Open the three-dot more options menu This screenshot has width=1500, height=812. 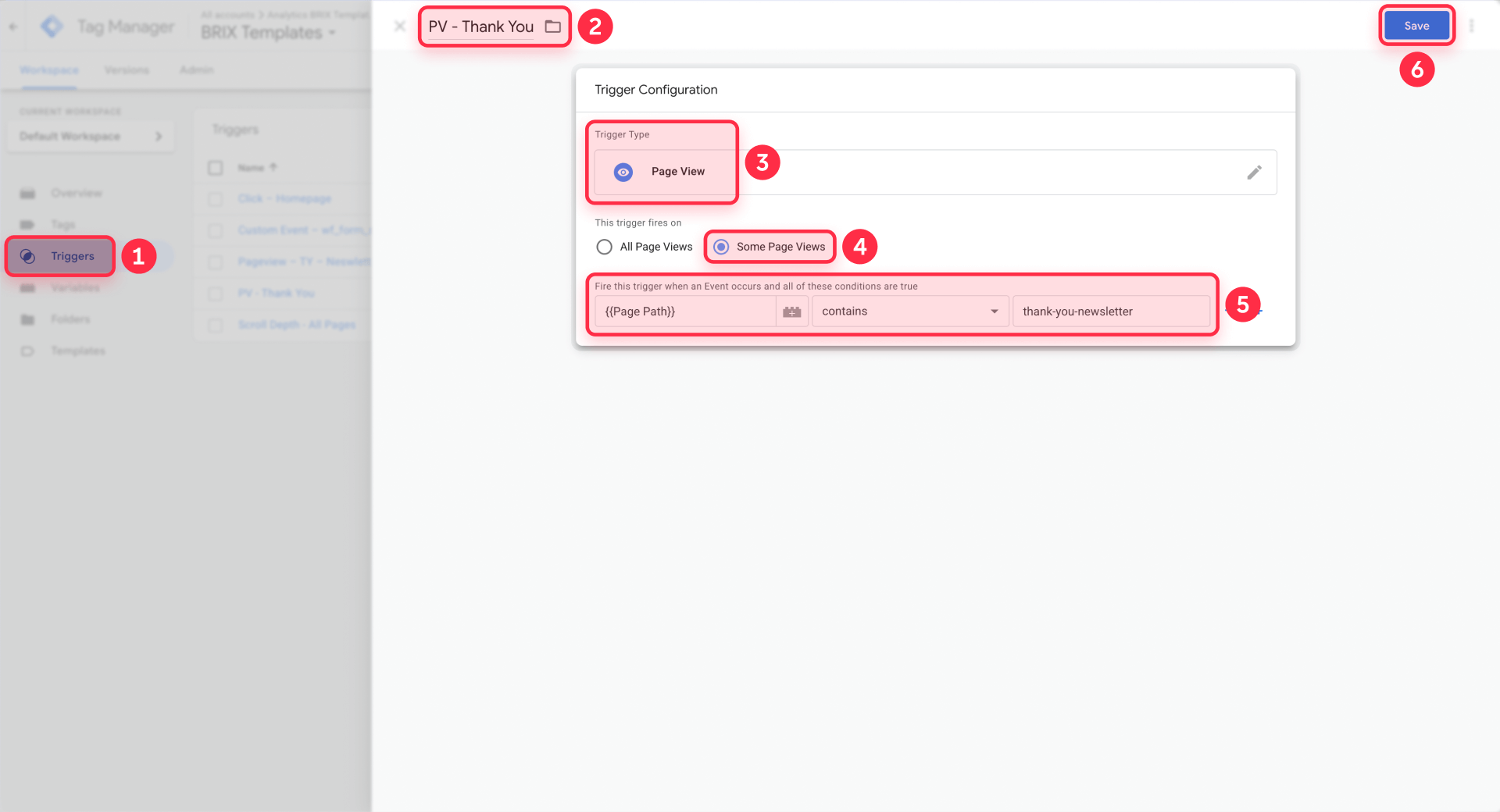pos(1471,26)
